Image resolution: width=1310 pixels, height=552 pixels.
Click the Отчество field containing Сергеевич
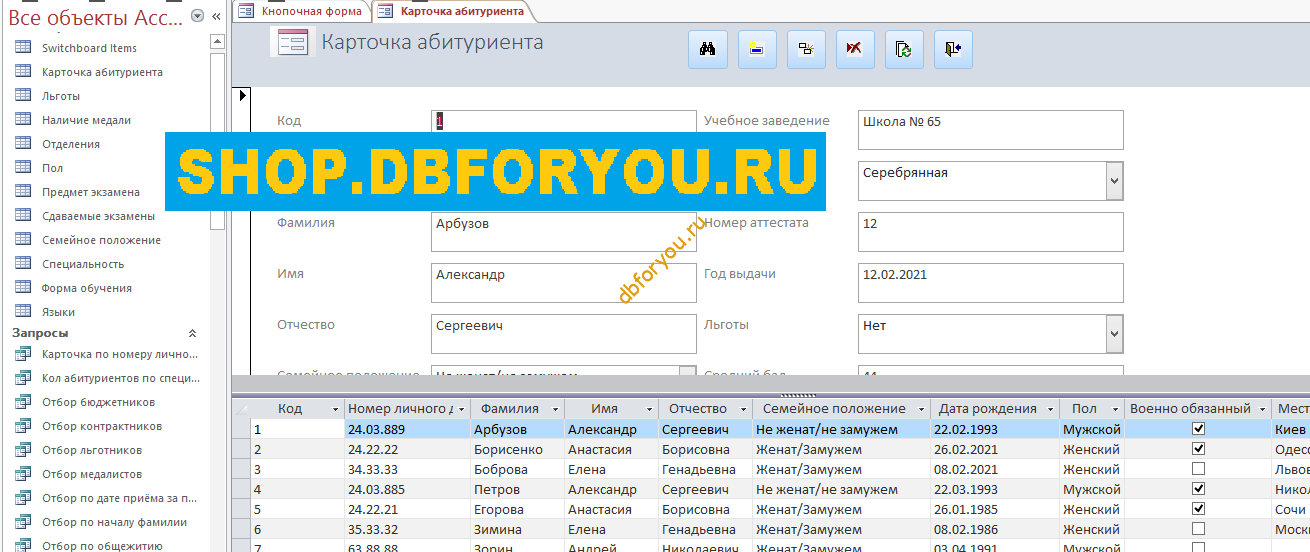564,333
